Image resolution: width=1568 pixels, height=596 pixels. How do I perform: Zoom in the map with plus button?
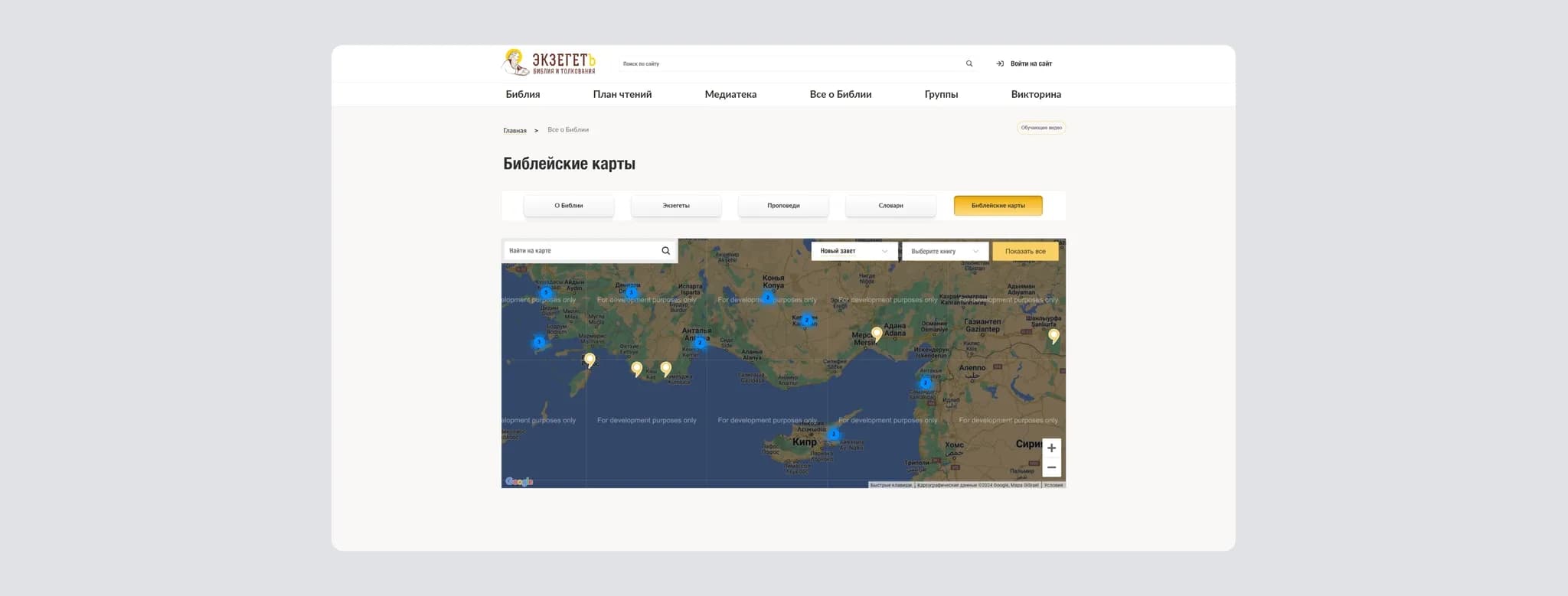[1051, 448]
